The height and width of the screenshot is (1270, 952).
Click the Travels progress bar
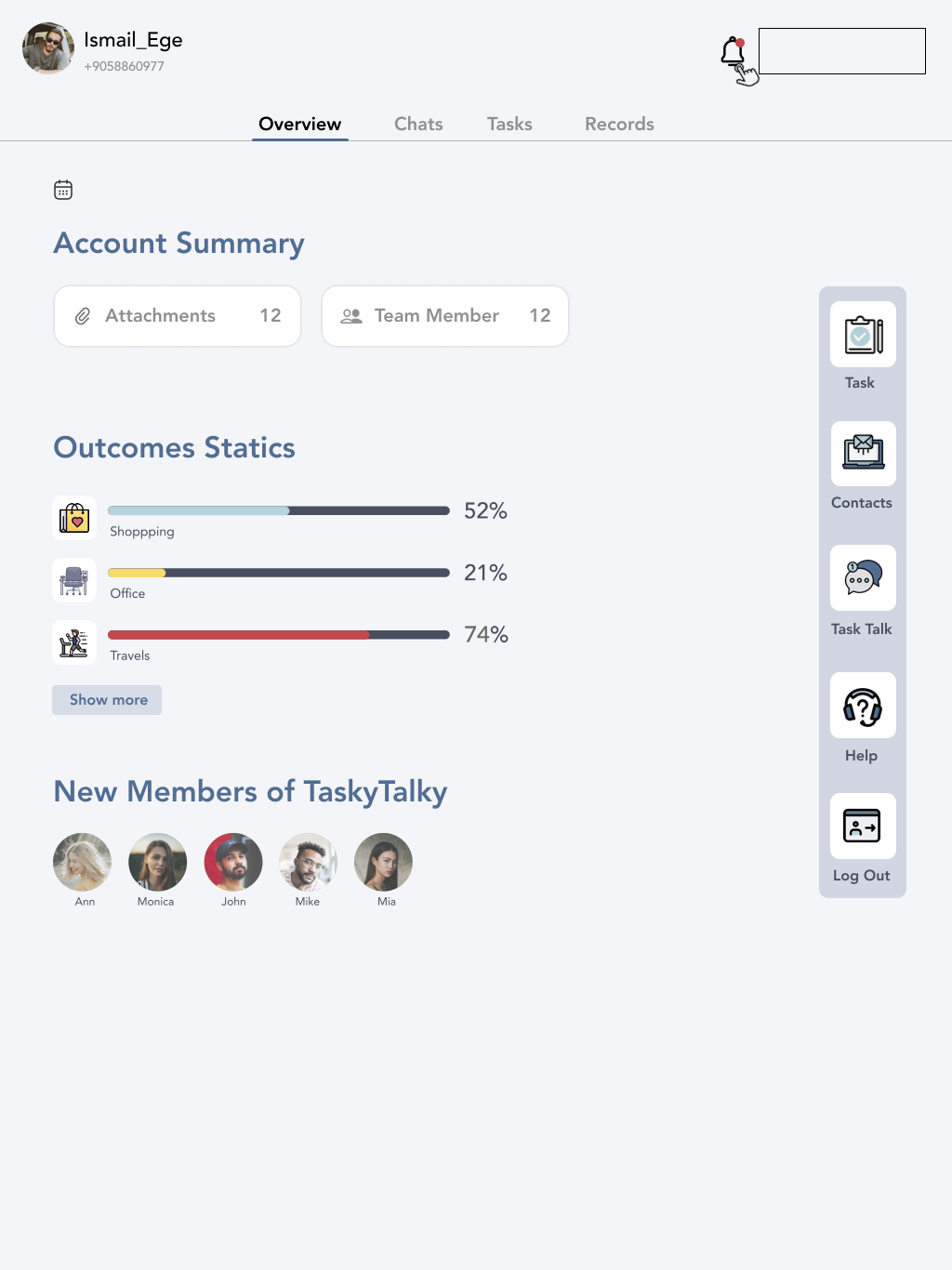point(279,635)
